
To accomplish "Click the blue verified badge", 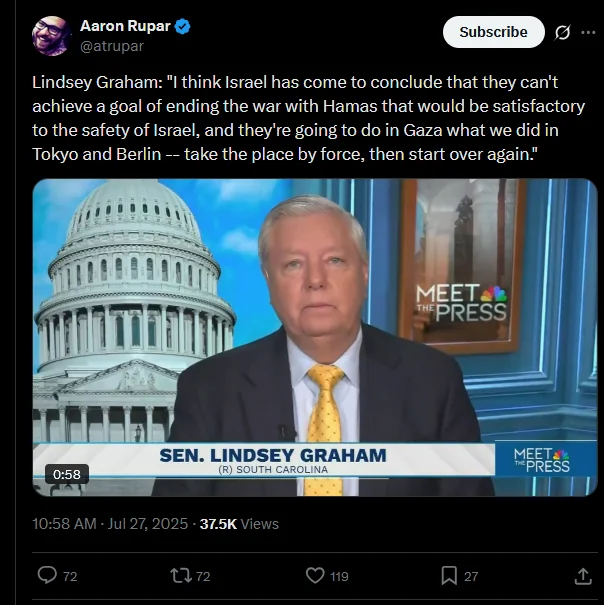I will [183, 27].
